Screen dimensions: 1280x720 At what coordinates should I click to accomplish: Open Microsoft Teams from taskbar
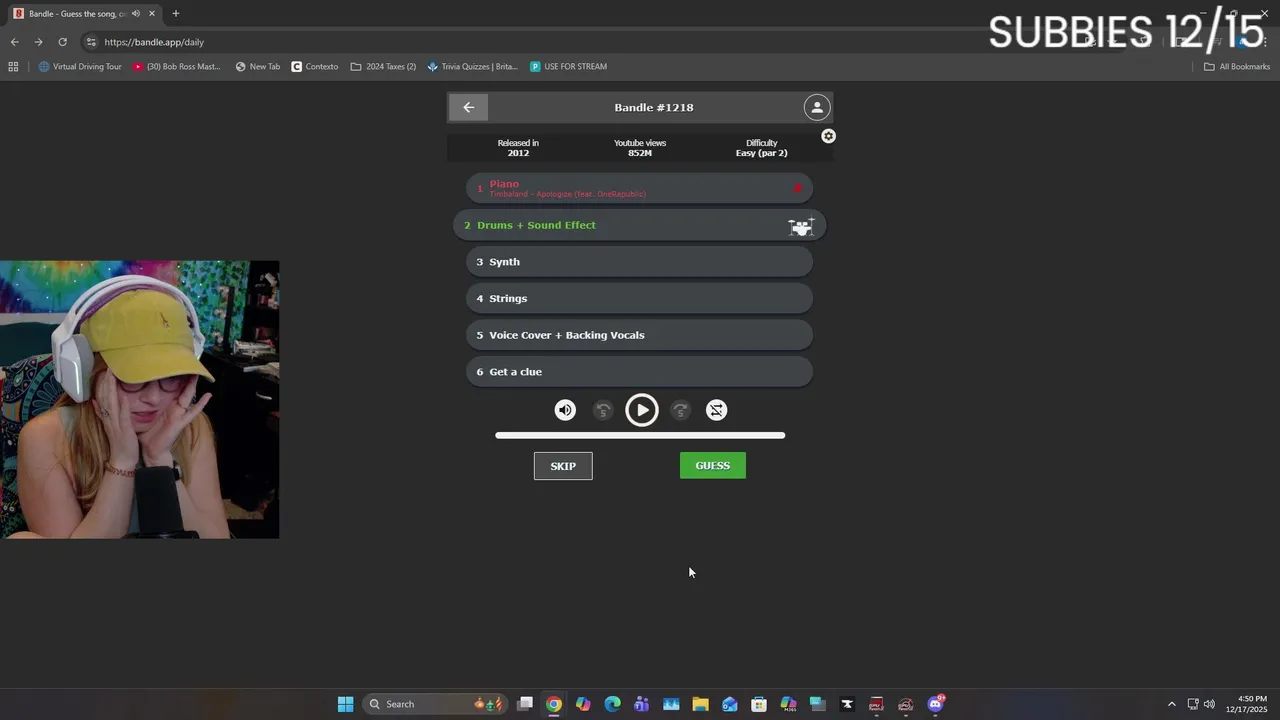click(x=641, y=704)
